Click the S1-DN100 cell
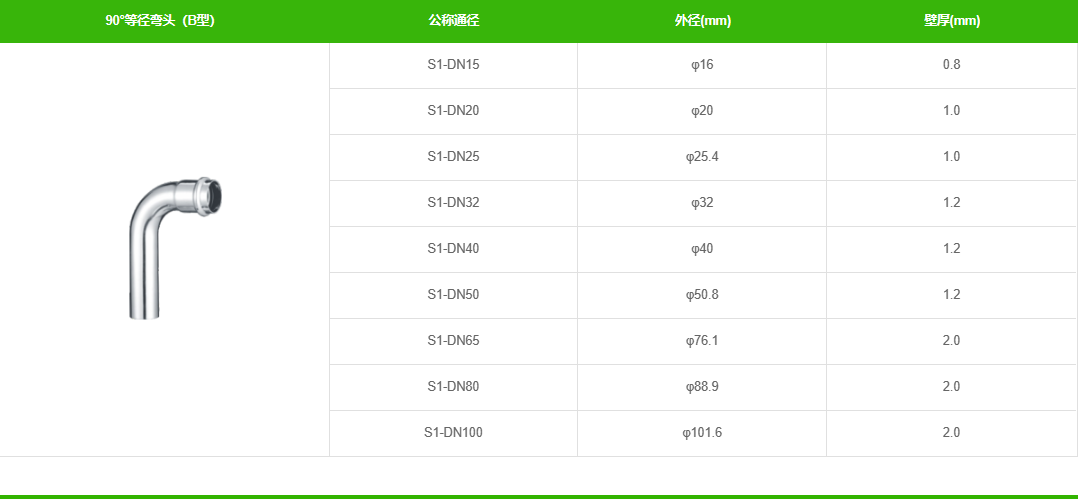This screenshot has width=1078, height=499. click(x=453, y=433)
